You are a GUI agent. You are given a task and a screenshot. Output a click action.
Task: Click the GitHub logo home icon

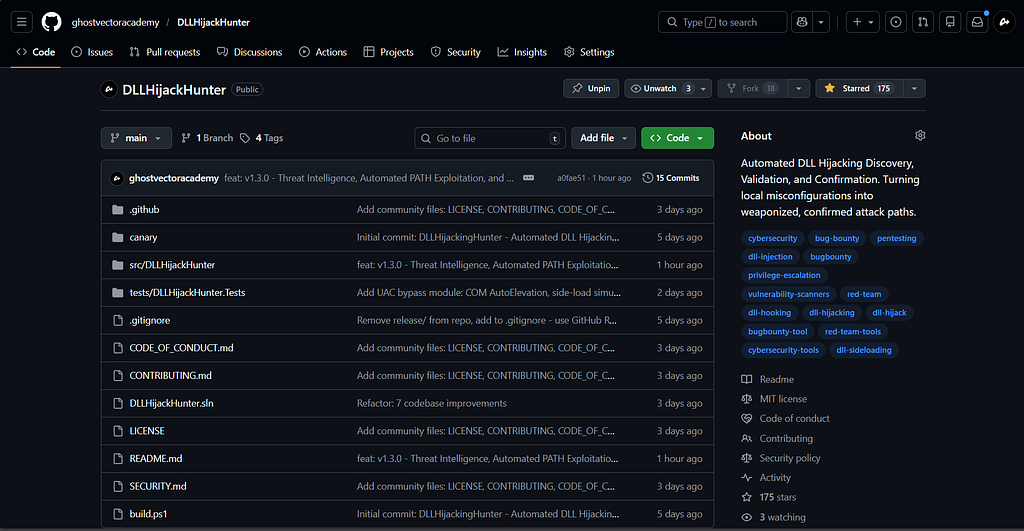click(x=52, y=22)
